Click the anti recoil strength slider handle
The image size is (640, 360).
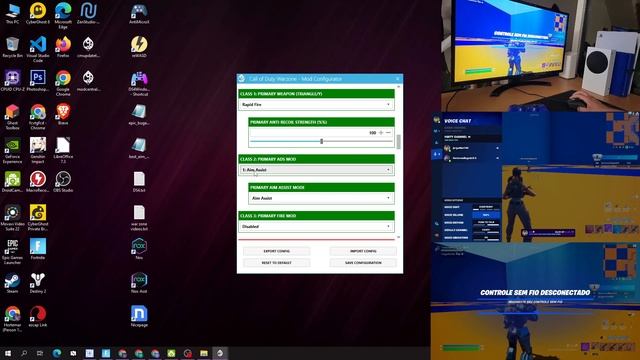click(x=322, y=141)
